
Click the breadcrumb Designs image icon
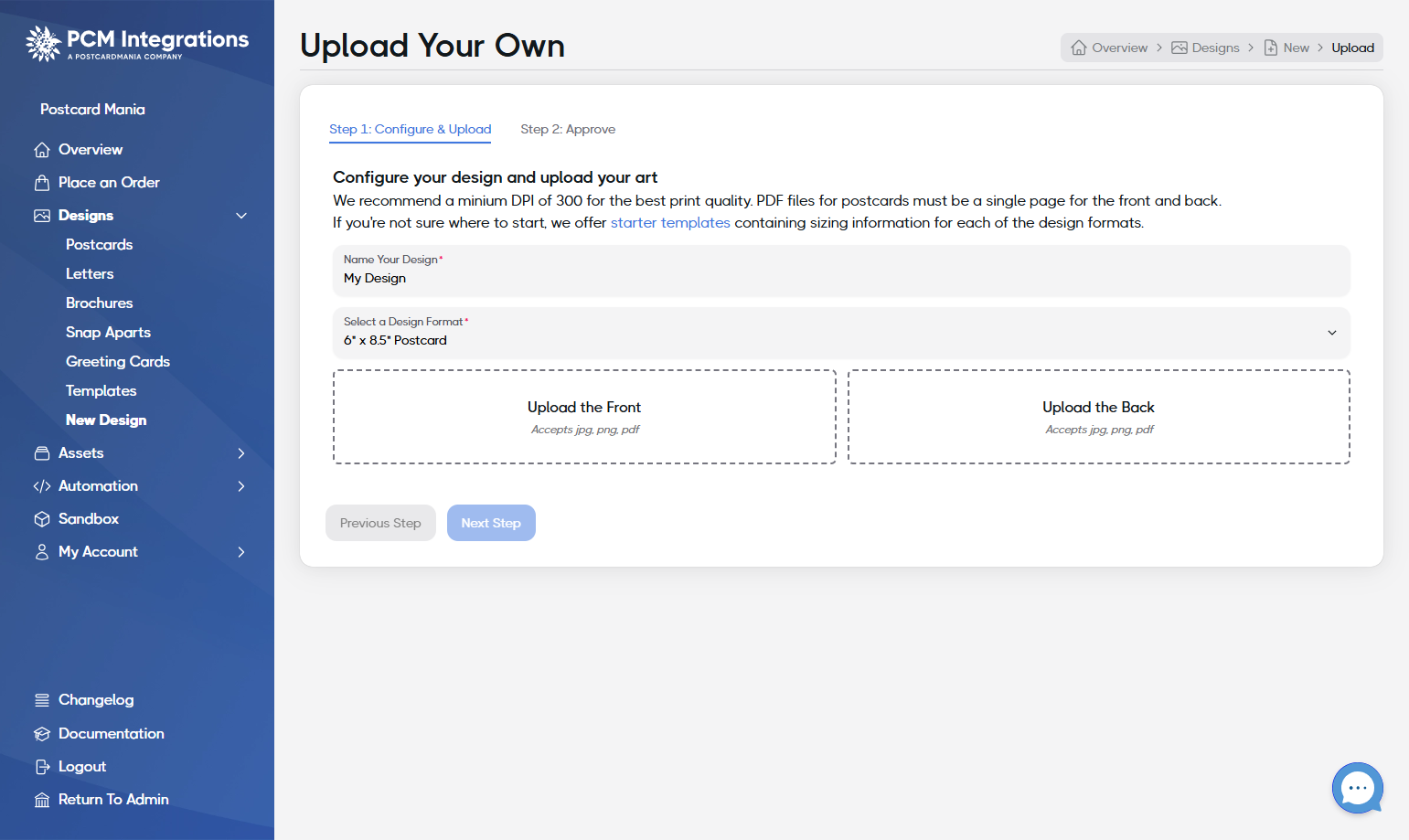pyautogui.click(x=1180, y=48)
